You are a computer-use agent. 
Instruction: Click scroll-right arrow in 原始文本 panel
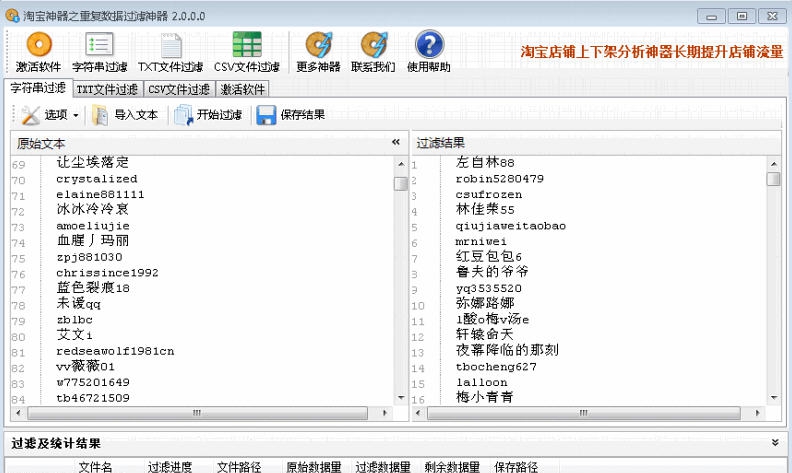(384, 413)
